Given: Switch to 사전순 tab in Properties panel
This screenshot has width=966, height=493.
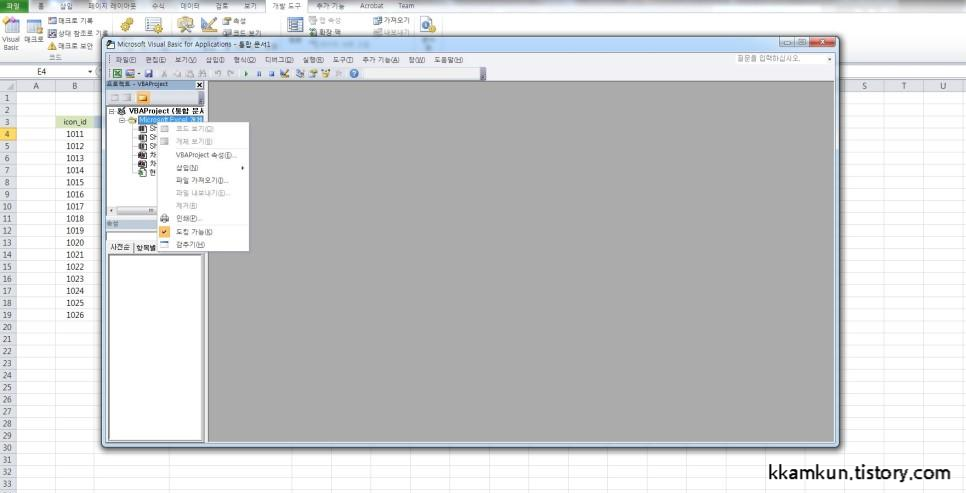Looking at the screenshot, I should click(x=120, y=247).
